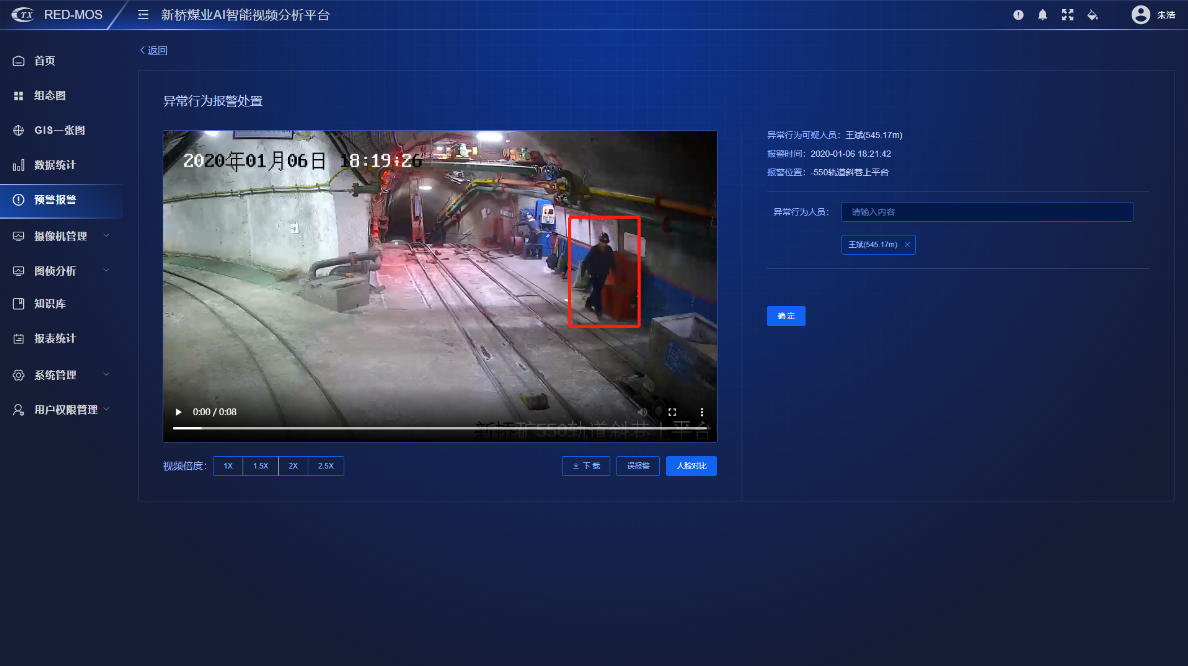The height and width of the screenshot is (666, 1188).
Task: Mute the video volume icon
Action: (642, 412)
